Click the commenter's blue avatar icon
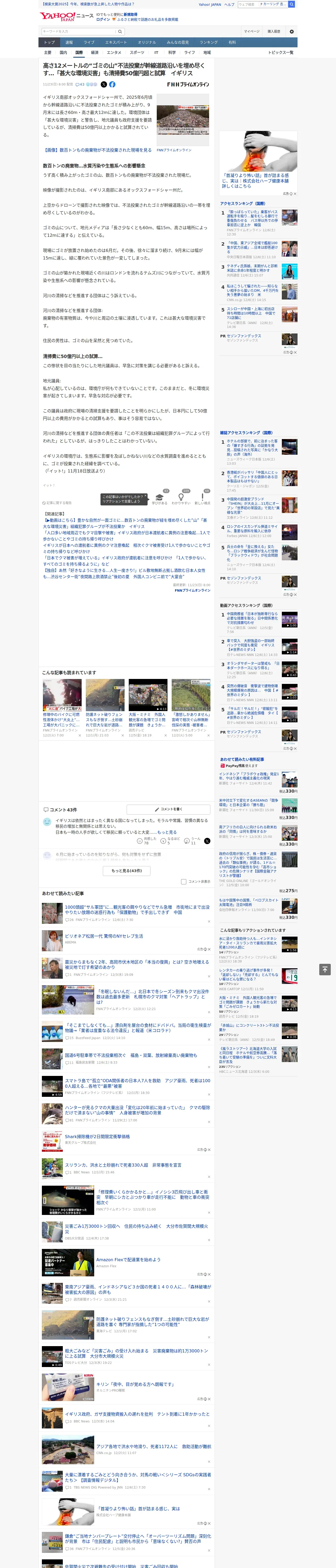The height and width of the screenshot is (1568, 336). click(47, 822)
